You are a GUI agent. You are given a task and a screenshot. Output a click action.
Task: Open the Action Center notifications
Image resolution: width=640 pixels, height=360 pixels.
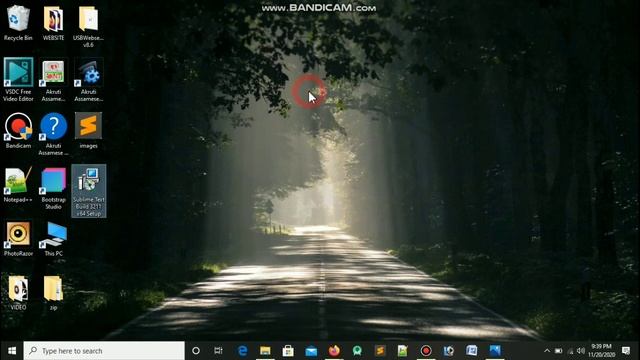click(x=626, y=351)
